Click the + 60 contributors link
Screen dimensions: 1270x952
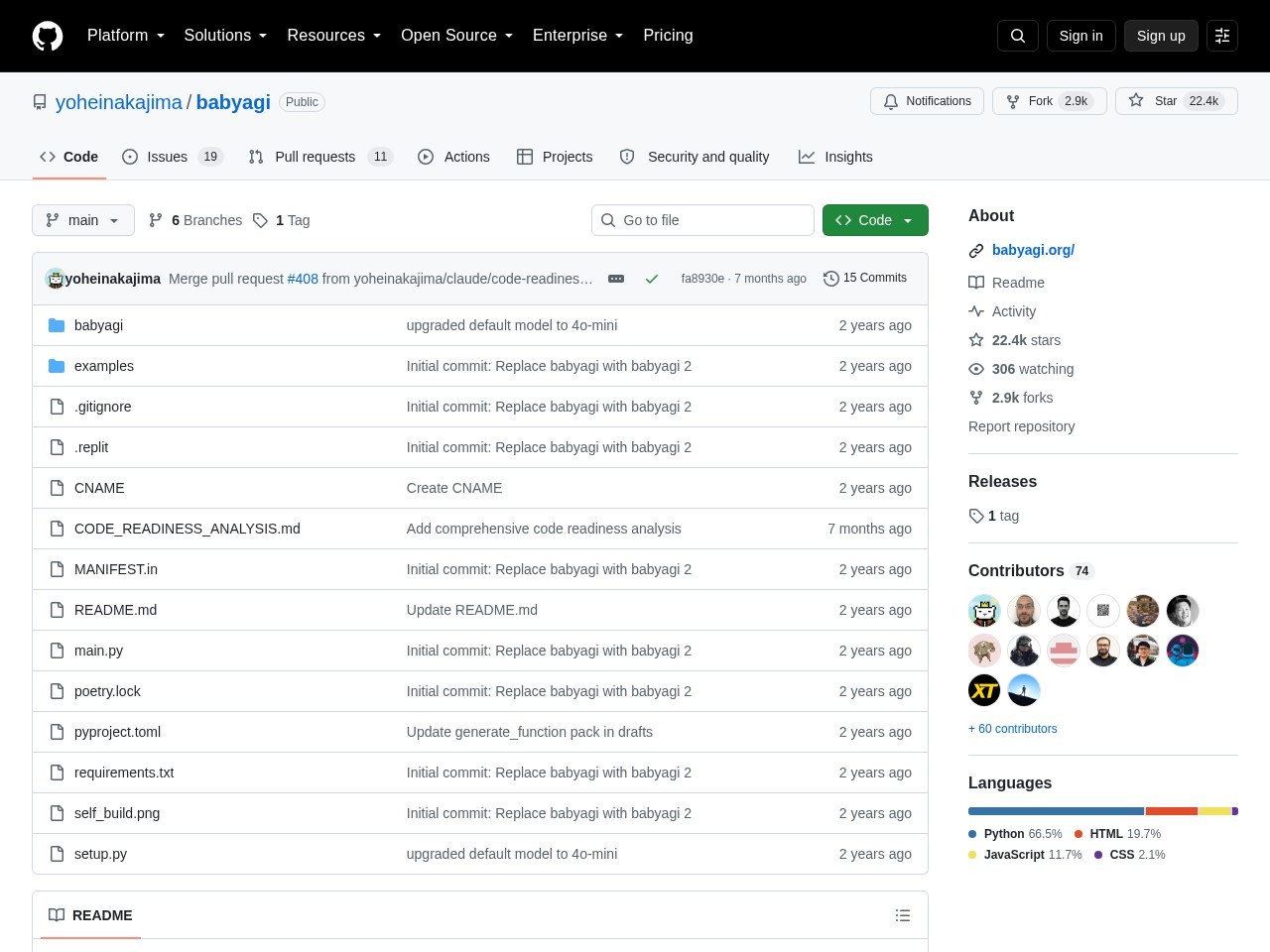point(1013,729)
